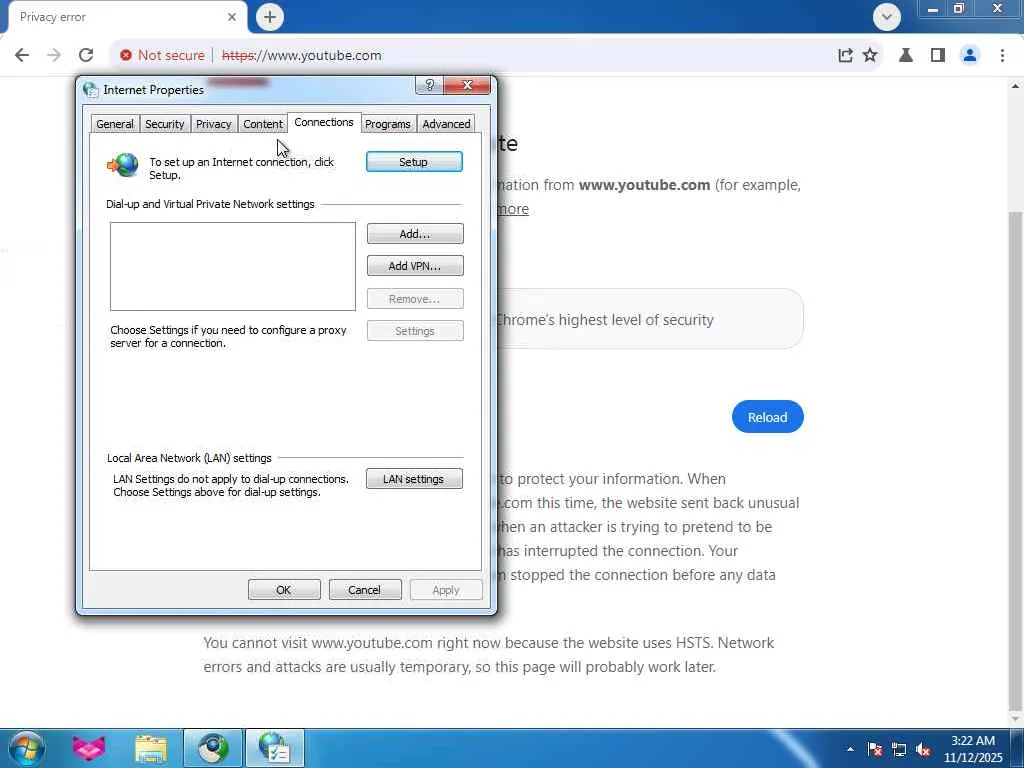Click the Internet Properties help question mark
The width and height of the screenshot is (1024, 768).
pos(429,85)
